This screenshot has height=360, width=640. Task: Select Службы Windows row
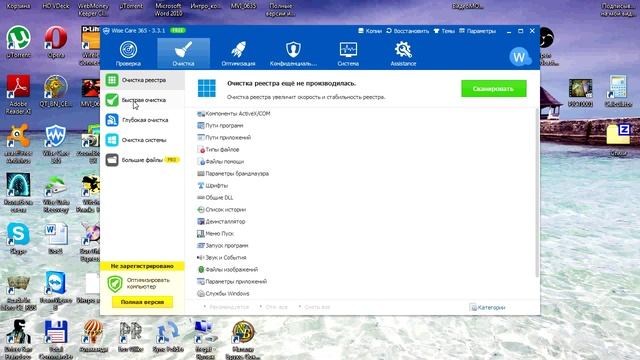click(223, 293)
